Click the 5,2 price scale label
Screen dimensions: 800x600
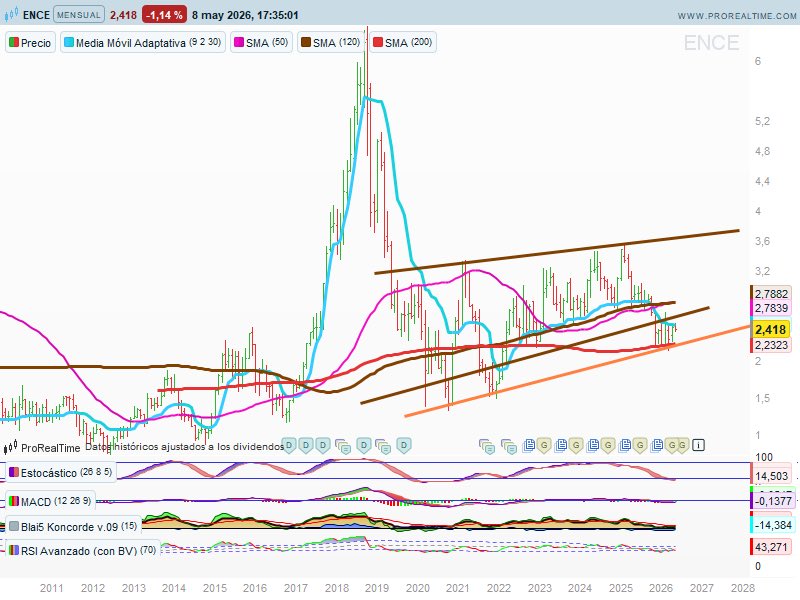coord(762,121)
